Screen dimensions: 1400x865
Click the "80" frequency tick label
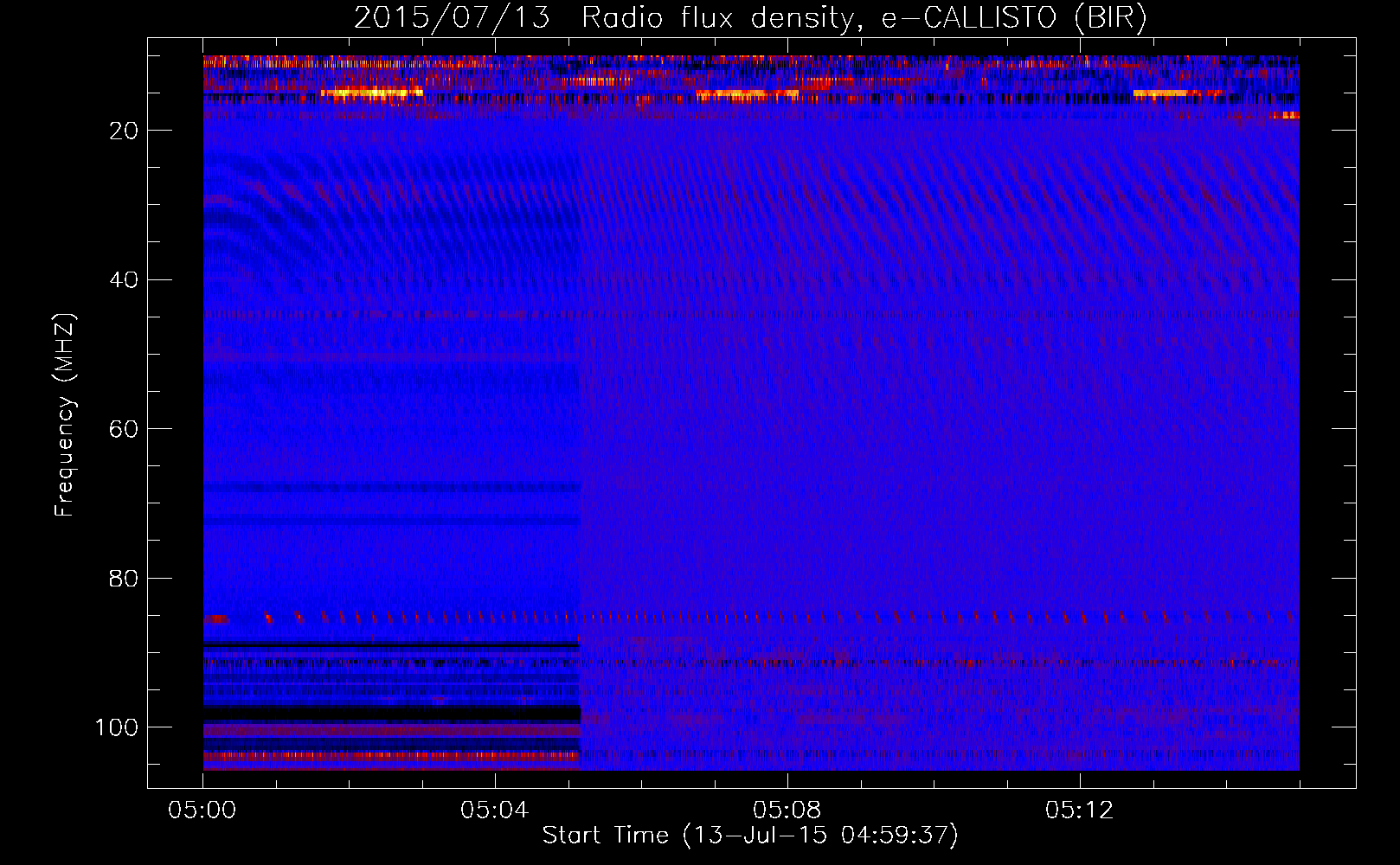pyautogui.click(x=125, y=578)
